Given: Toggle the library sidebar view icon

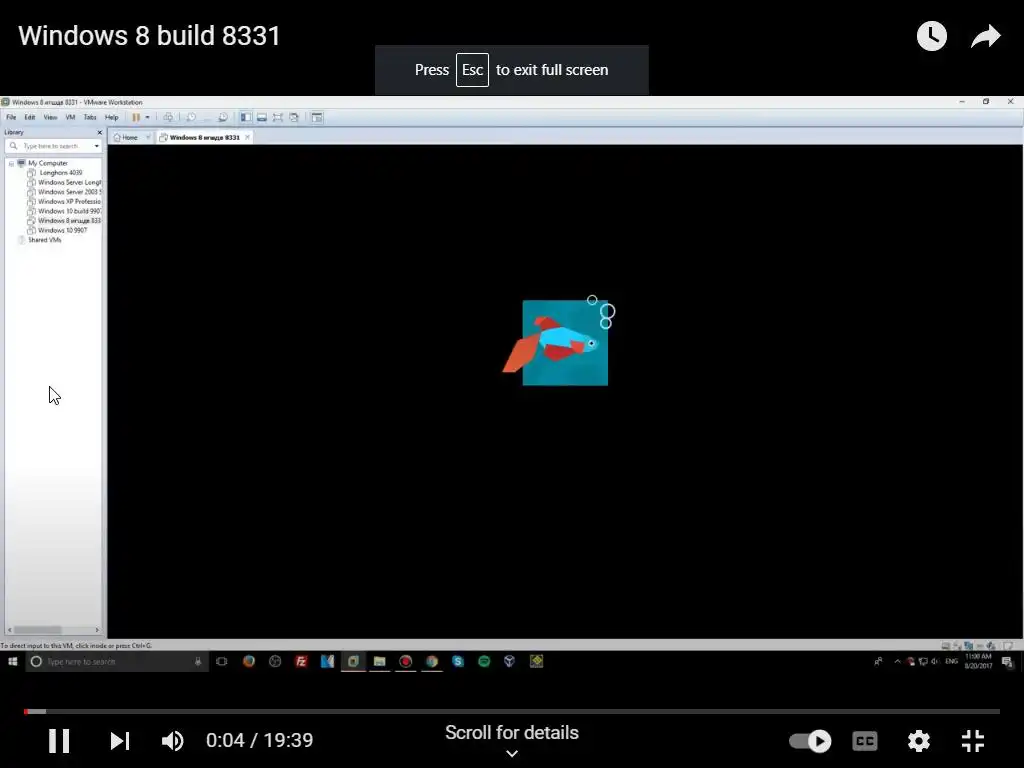Looking at the screenshot, I should (x=246, y=118).
